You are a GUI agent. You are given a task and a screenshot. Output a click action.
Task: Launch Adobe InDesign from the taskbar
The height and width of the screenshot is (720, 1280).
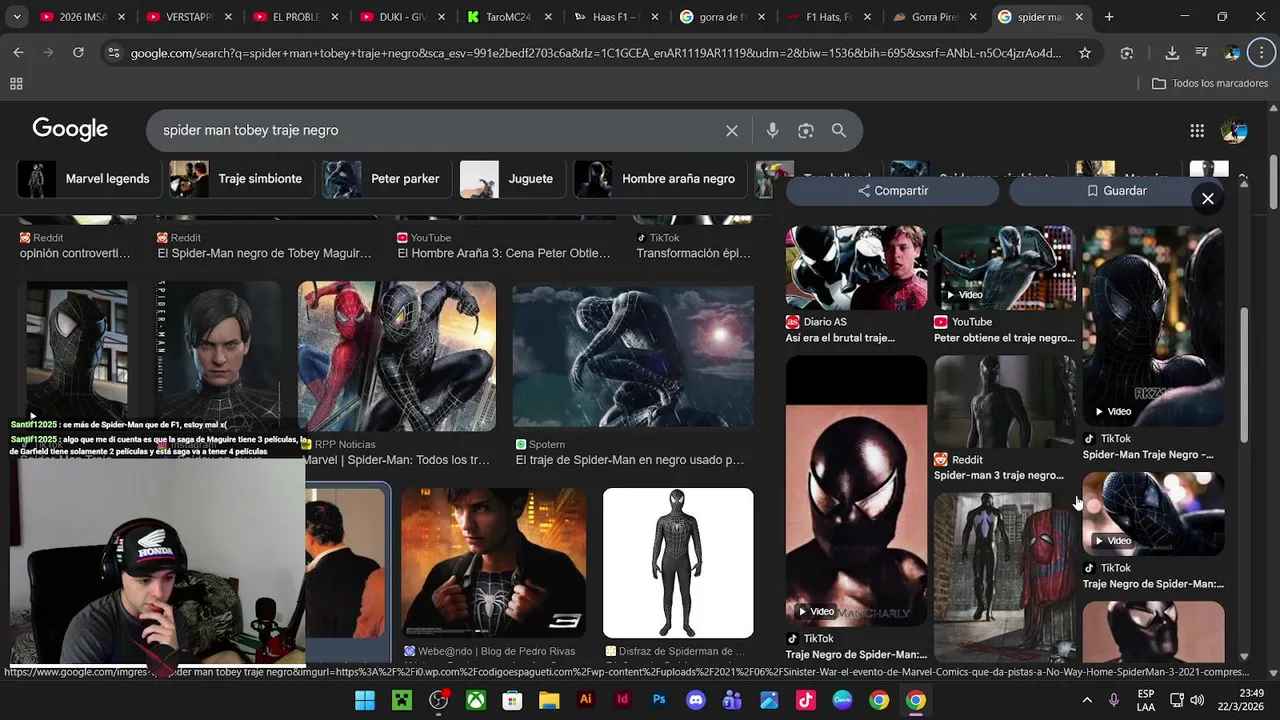tap(622, 700)
